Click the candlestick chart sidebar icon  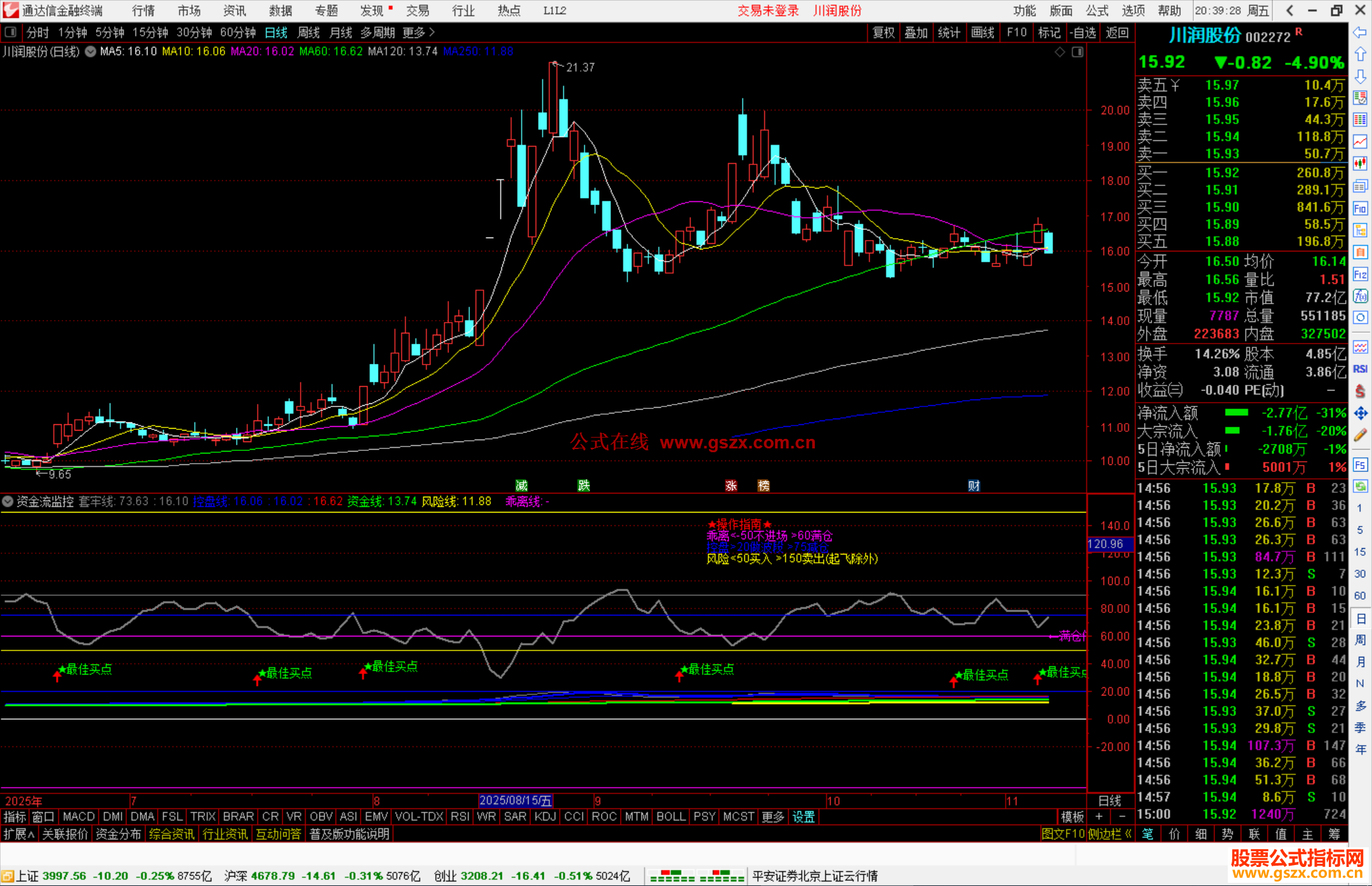point(1360,164)
